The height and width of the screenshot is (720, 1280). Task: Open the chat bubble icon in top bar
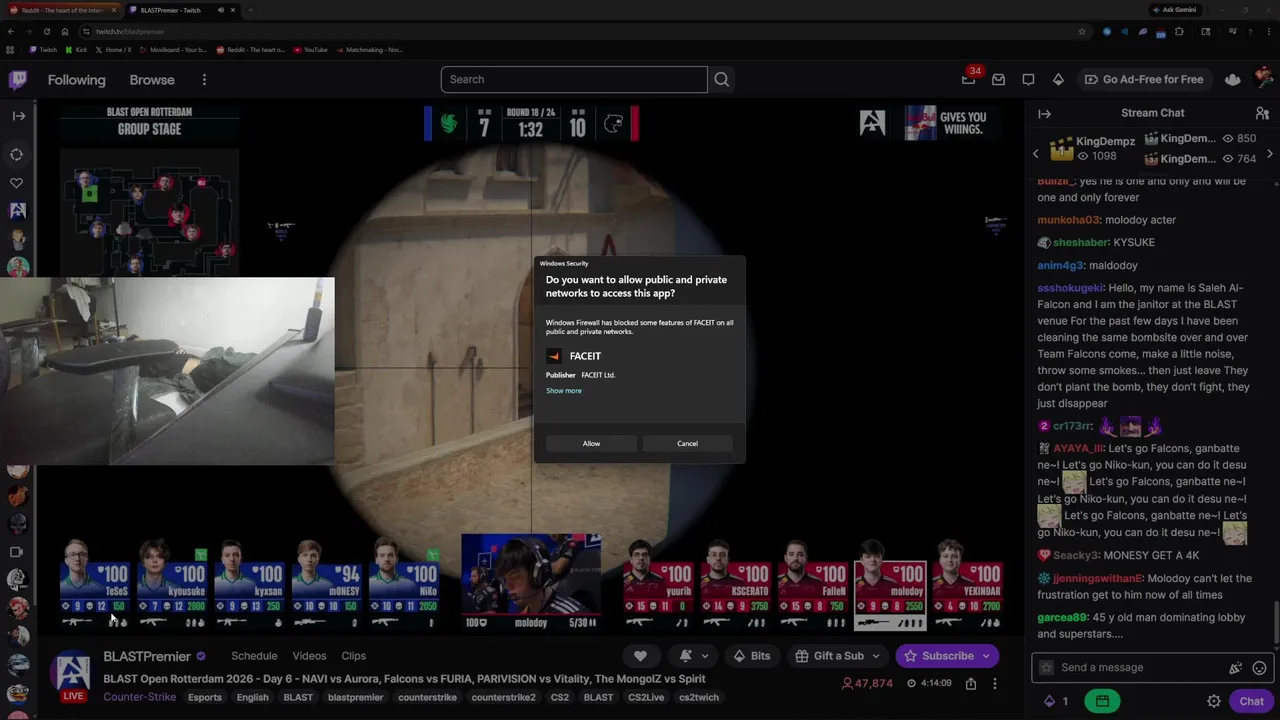[x=1028, y=80]
